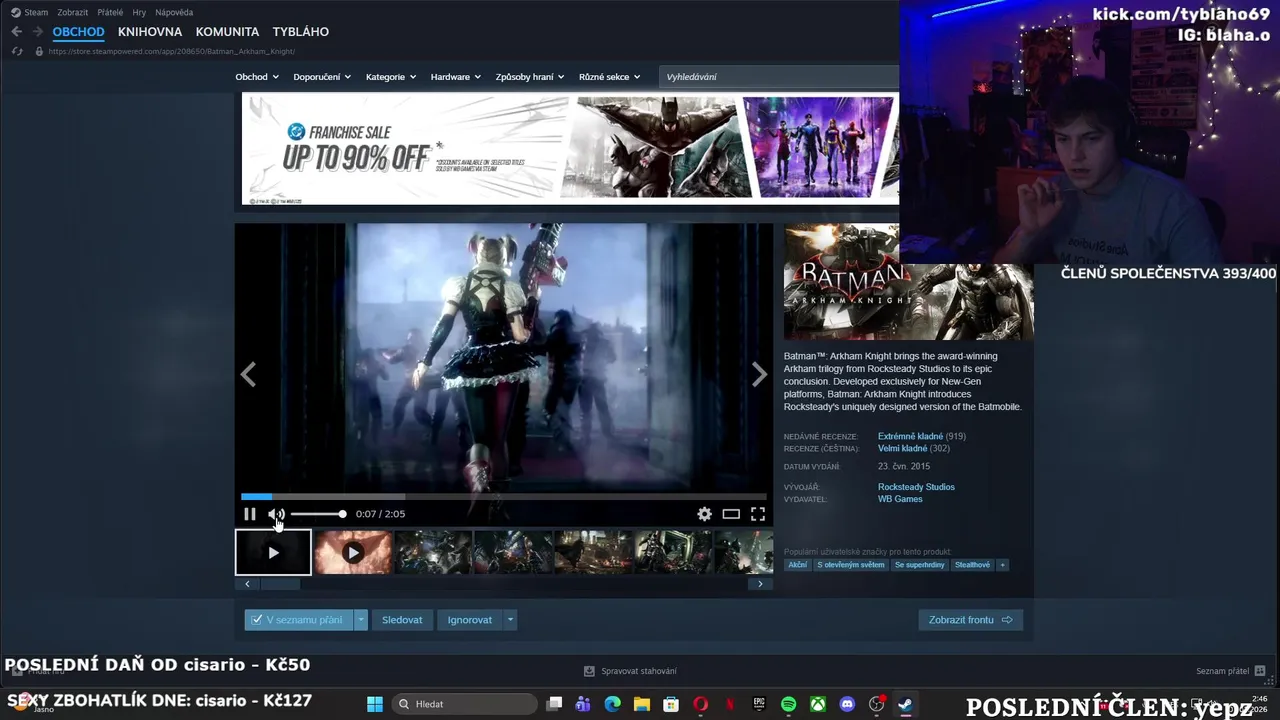
Task: Select the 'S otevřeným světem' tag
Action: coord(851,565)
